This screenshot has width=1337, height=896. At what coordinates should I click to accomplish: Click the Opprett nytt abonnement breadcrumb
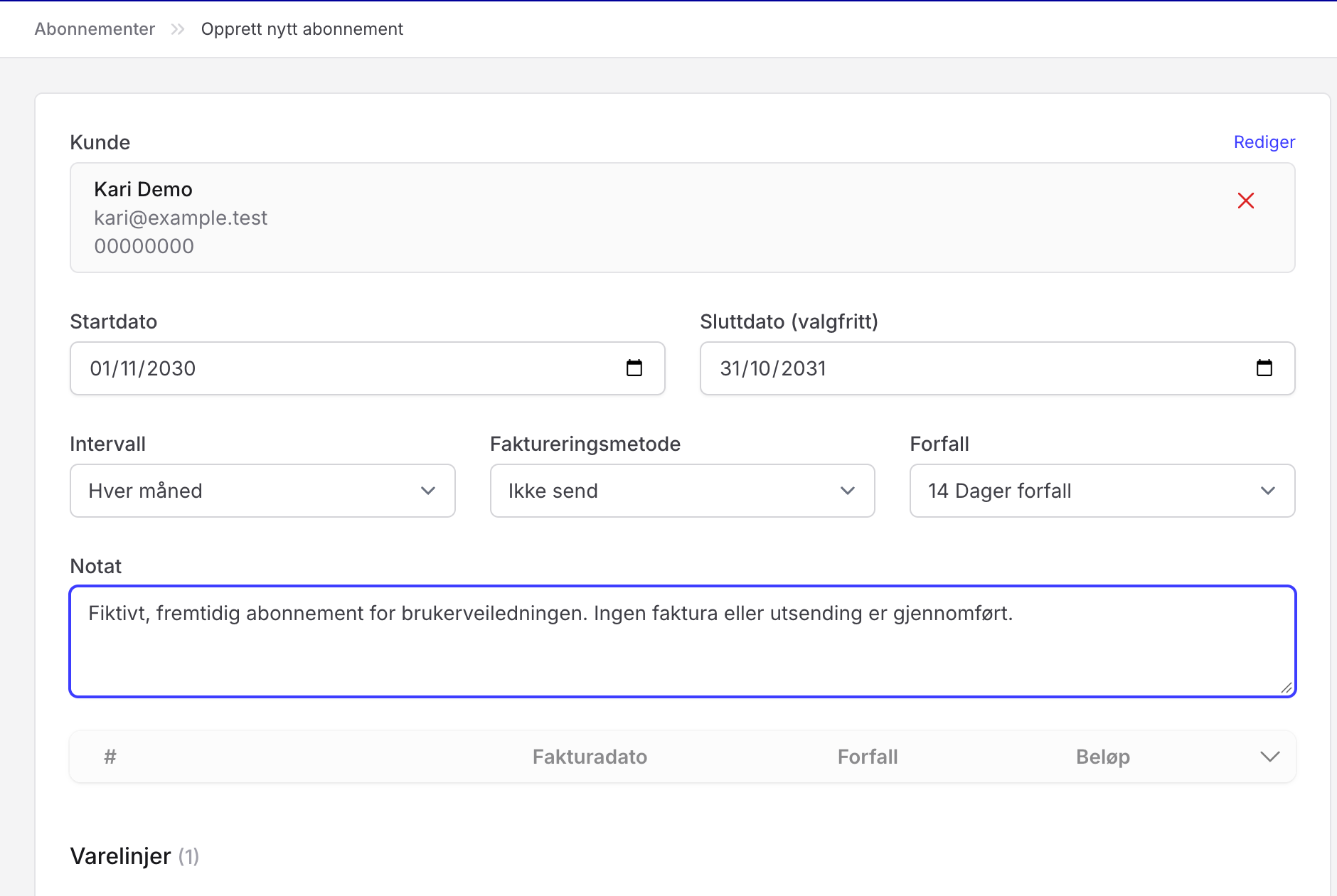302,29
